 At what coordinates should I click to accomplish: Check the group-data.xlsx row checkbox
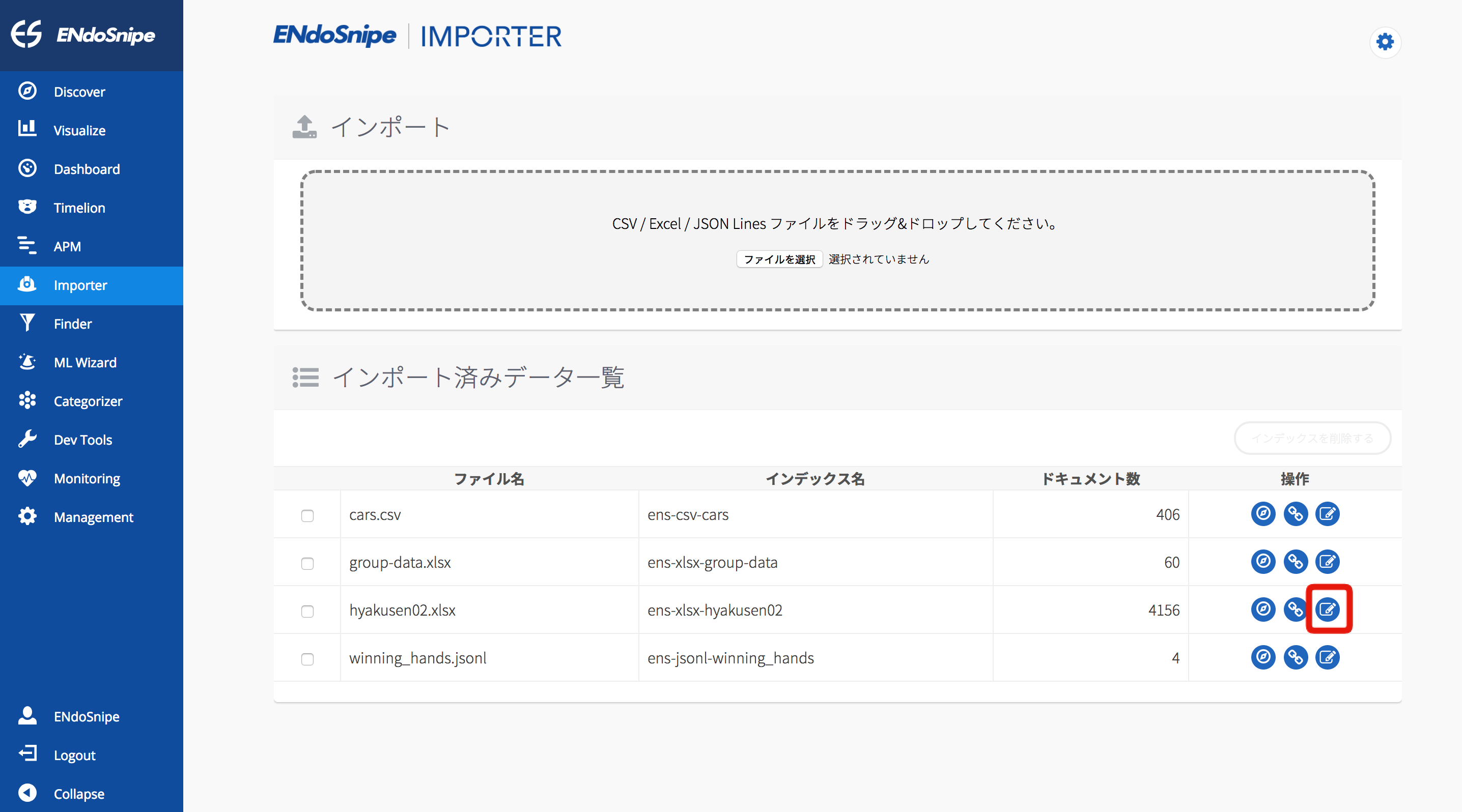pos(307,563)
